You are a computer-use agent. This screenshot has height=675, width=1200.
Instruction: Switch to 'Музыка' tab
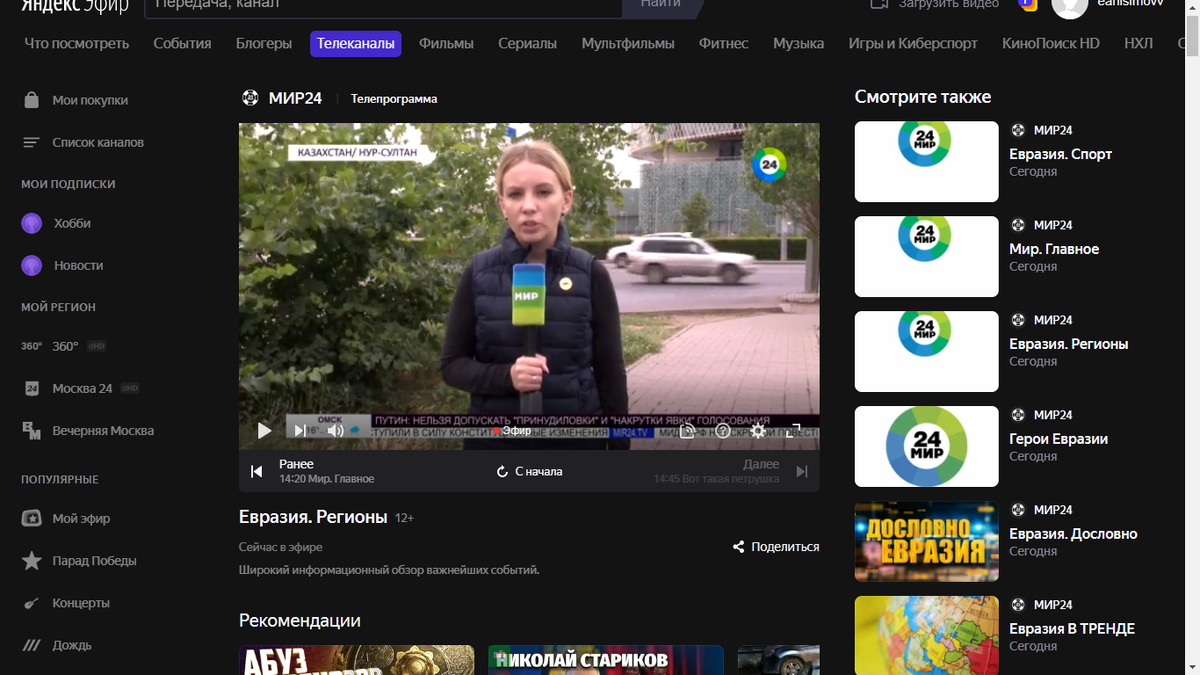(798, 43)
